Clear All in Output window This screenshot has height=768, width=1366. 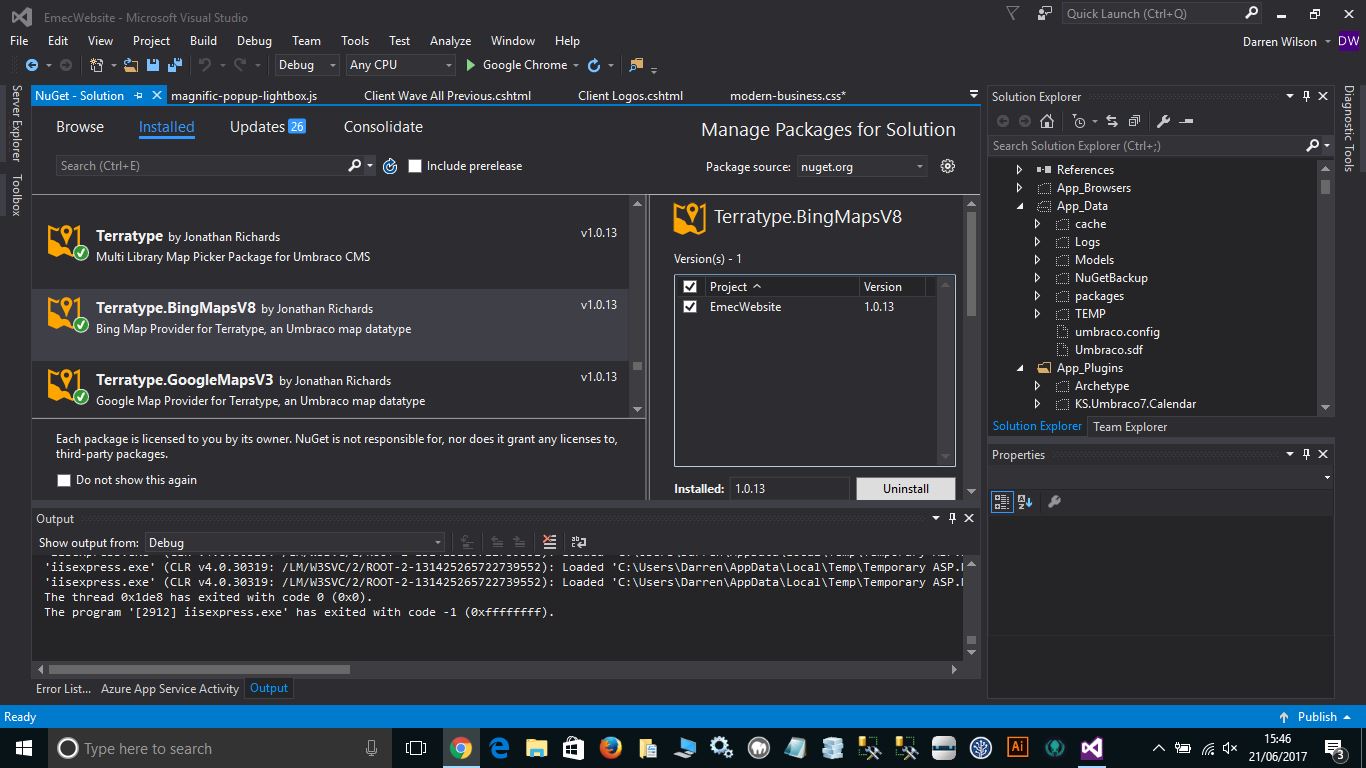click(549, 542)
